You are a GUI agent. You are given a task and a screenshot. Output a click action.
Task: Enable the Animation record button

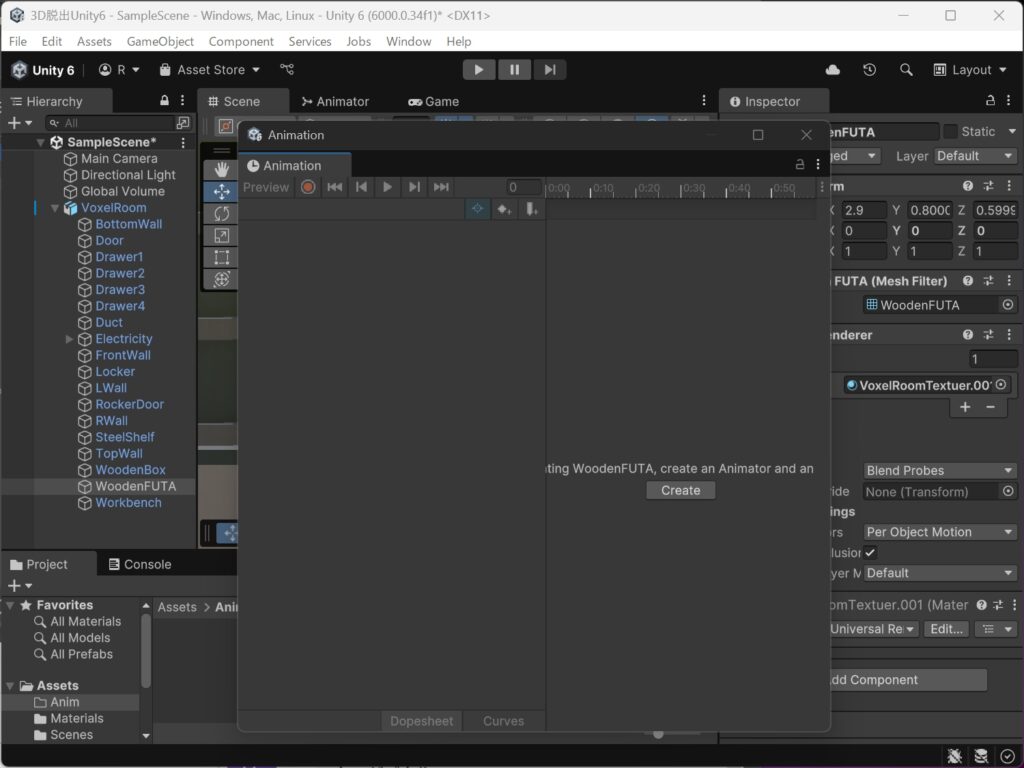308,187
